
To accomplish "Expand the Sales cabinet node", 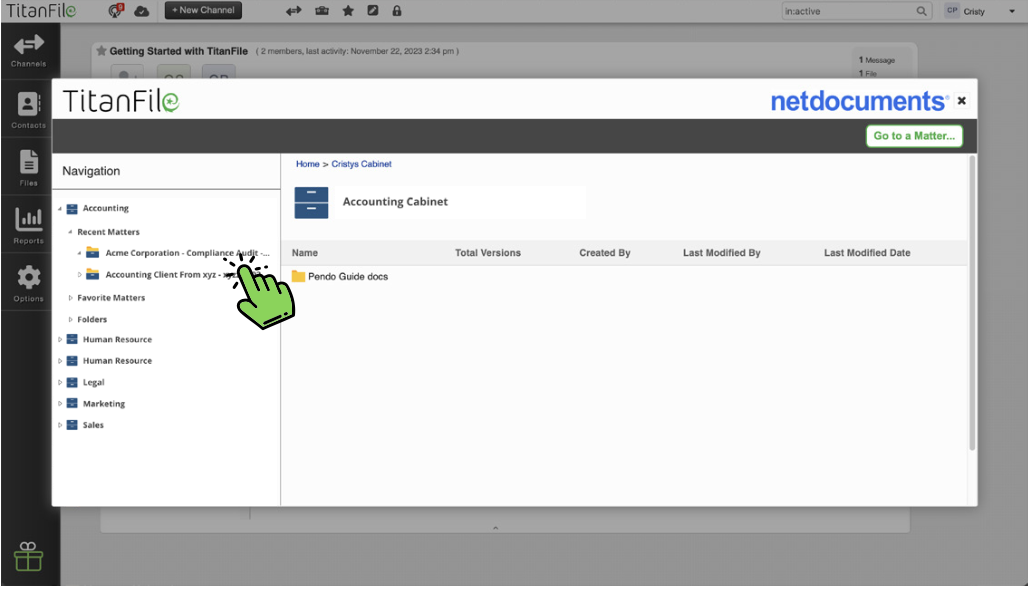I will point(60,425).
